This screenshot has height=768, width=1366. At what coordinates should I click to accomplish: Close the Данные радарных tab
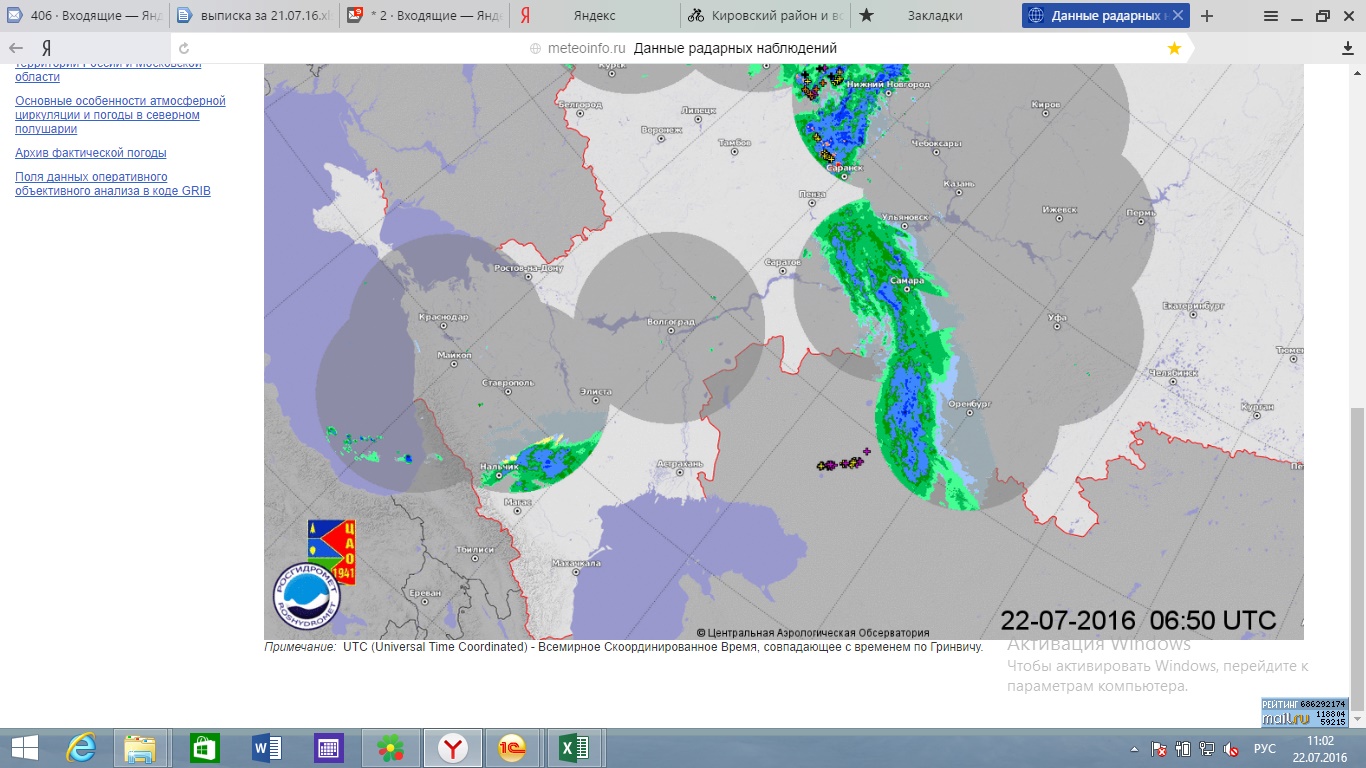pyautogui.click(x=1179, y=16)
